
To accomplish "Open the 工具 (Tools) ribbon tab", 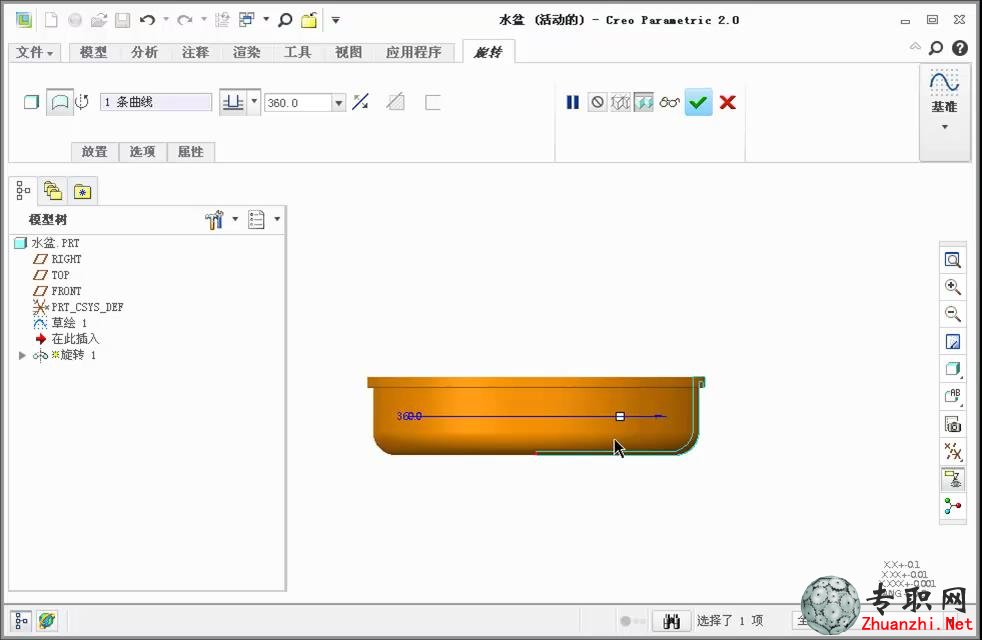I will pos(297,52).
